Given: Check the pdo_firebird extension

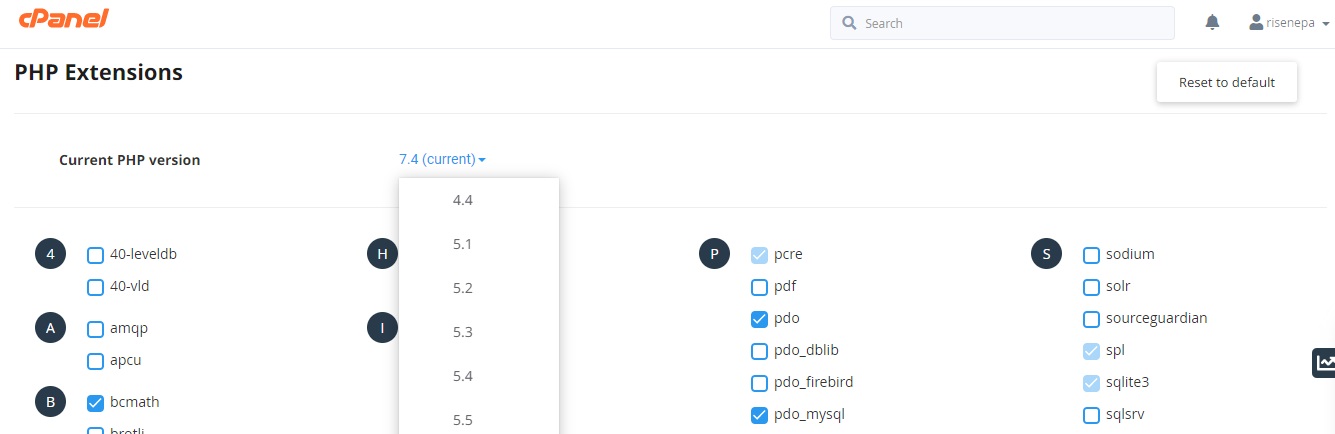Looking at the screenshot, I should click(x=759, y=383).
